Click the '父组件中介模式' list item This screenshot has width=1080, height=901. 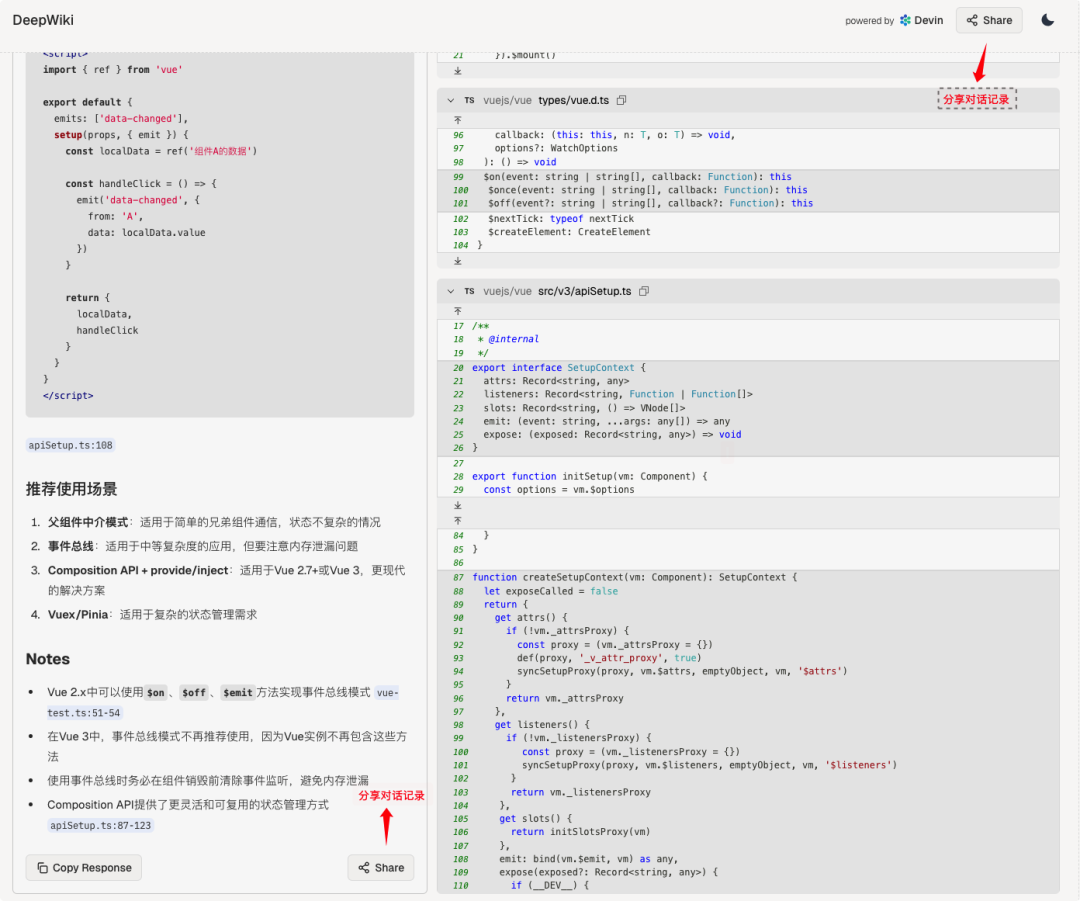(214, 522)
